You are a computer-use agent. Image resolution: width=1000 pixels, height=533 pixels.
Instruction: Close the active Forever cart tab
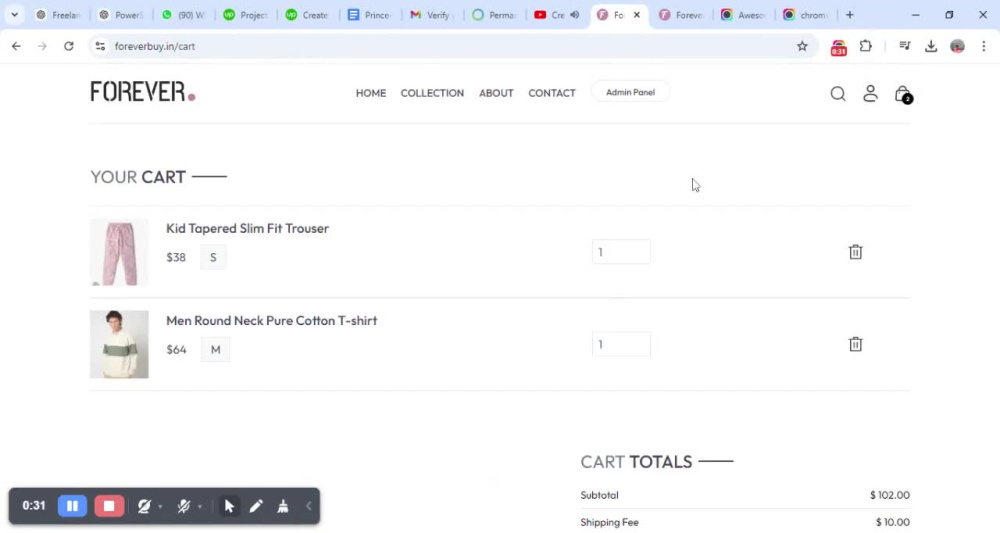click(x=636, y=15)
